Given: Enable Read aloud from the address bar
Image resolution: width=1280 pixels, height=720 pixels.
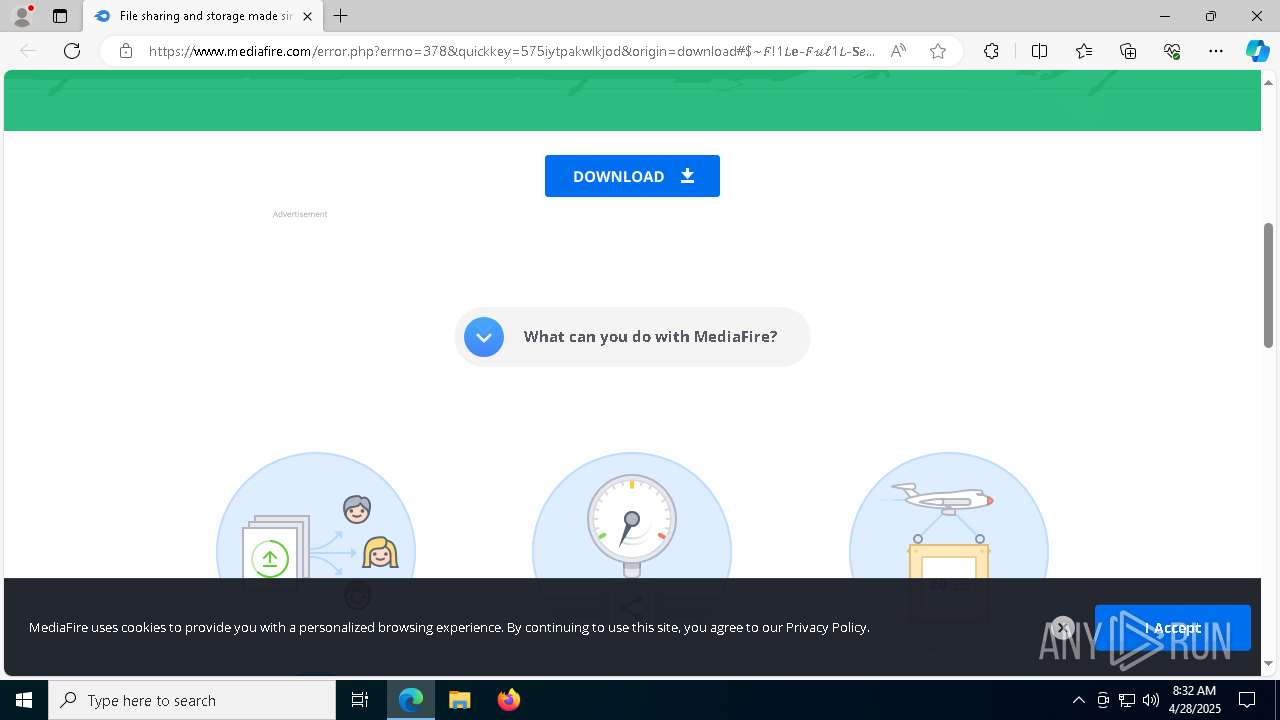Looking at the screenshot, I should tap(898, 51).
